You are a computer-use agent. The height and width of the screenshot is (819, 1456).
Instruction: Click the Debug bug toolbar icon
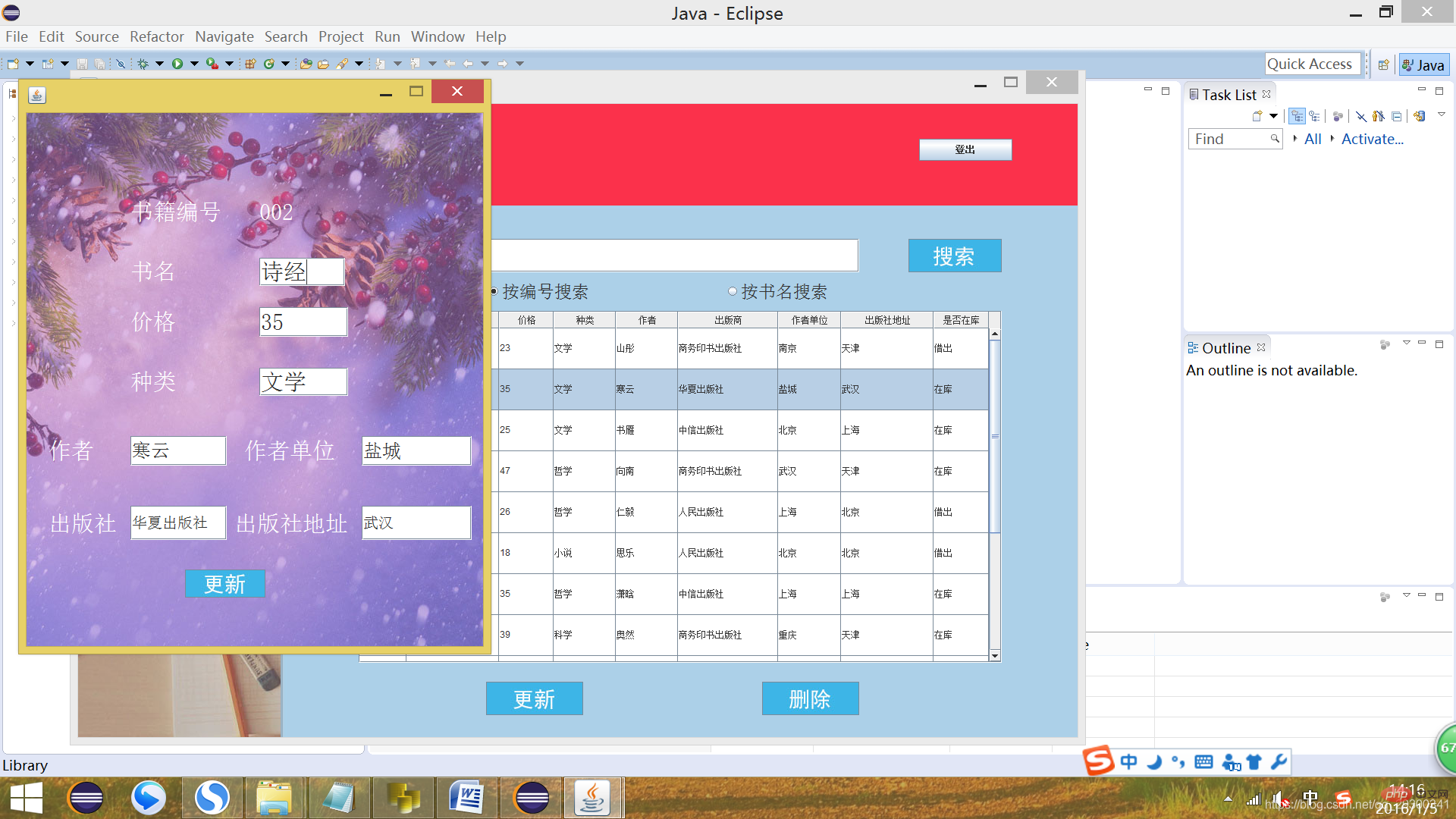click(x=143, y=64)
